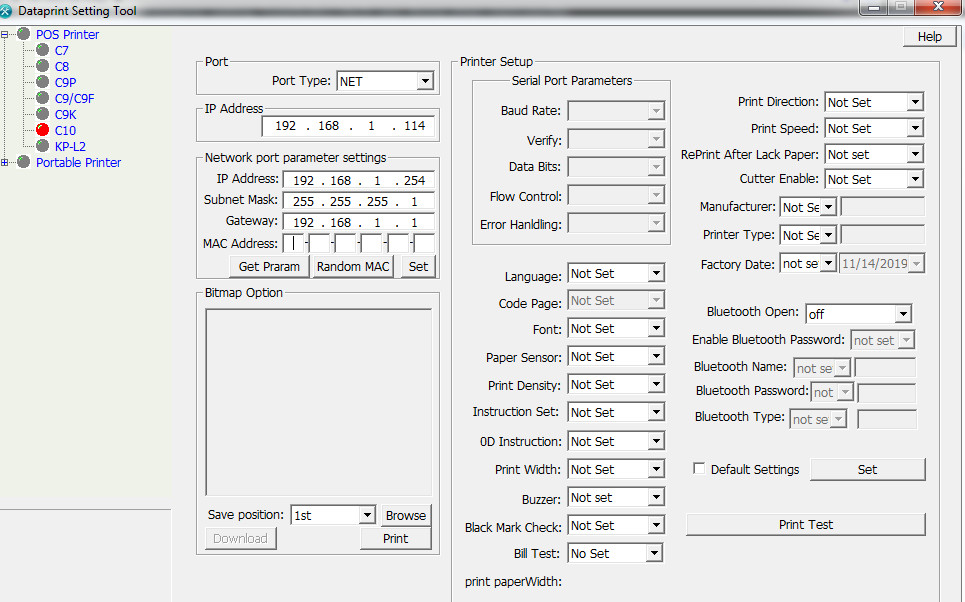Select C8 printer model in tree

pos(62,66)
